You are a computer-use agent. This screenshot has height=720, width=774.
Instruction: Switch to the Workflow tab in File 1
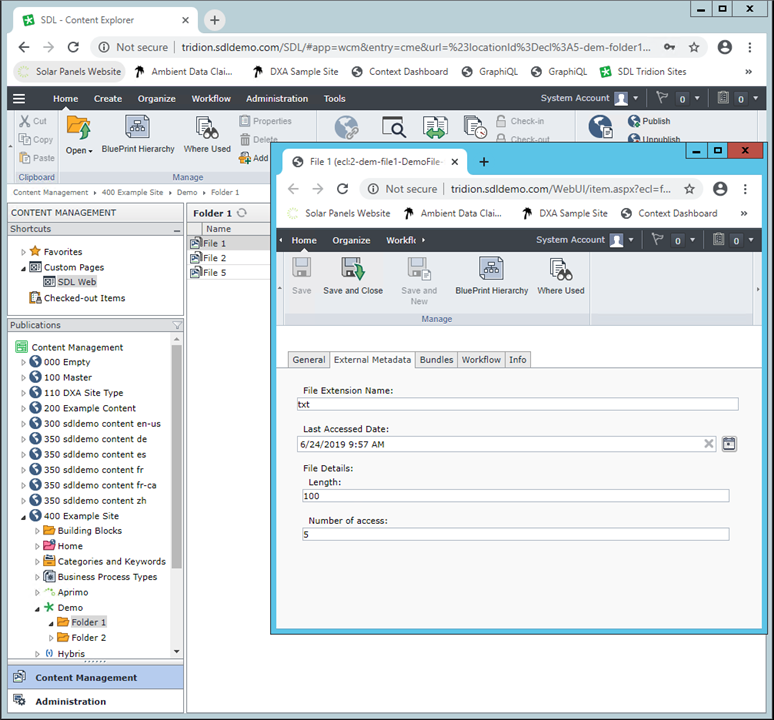point(481,360)
